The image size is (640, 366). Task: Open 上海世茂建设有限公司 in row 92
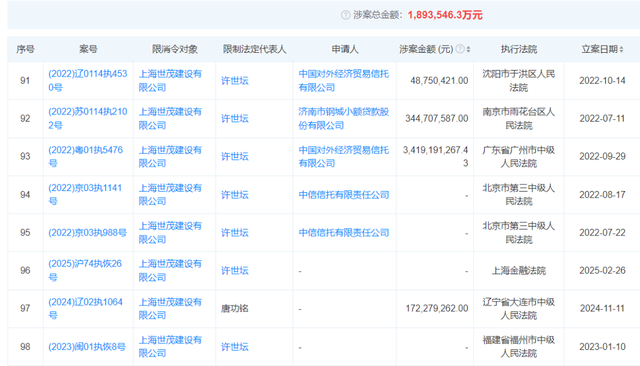point(170,118)
